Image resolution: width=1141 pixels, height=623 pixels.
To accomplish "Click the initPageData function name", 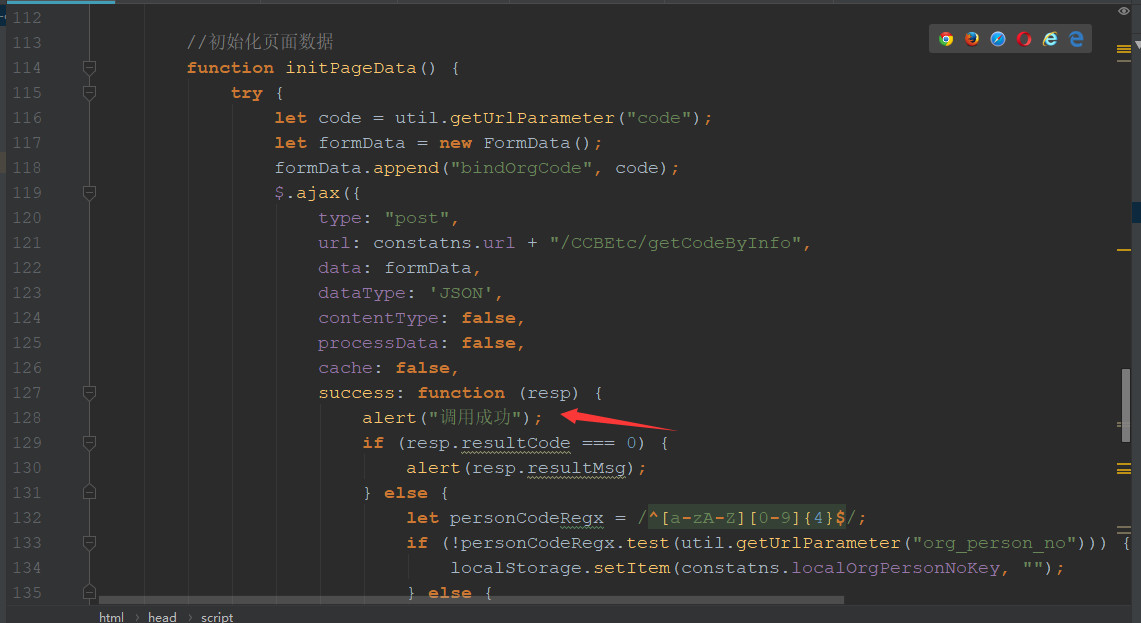I will (x=351, y=68).
